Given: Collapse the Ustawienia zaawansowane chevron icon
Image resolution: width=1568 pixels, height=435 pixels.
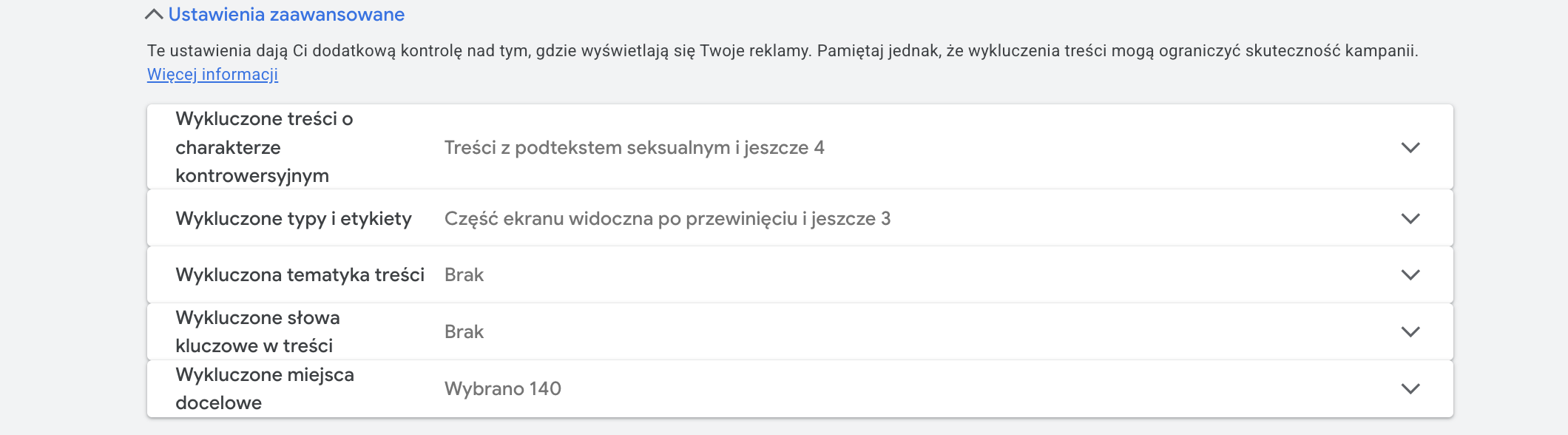Looking at the screenshot, I should click(x=154, y=15).
